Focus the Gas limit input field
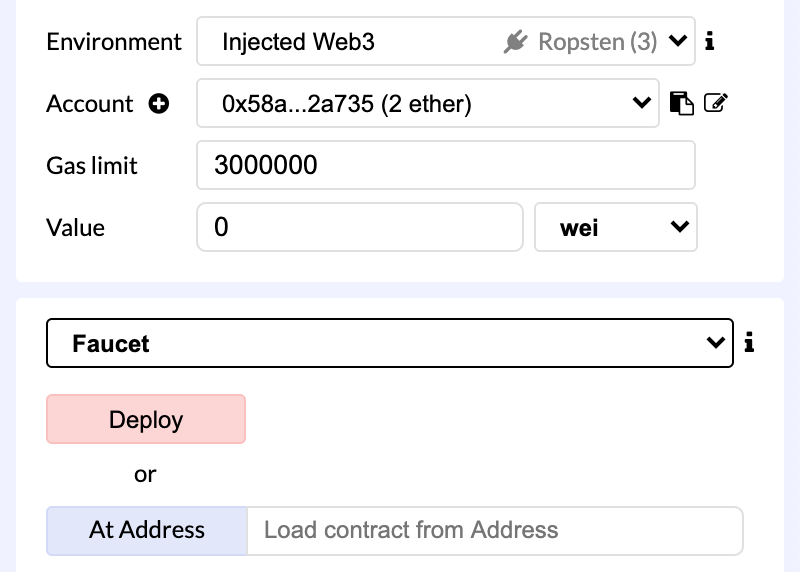Viewport: 800px width, 572px height. (446, 165)
